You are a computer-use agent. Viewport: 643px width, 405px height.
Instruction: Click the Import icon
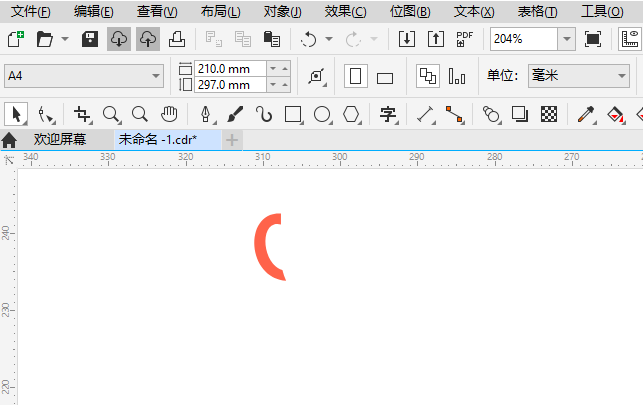(x=407, y=39)
